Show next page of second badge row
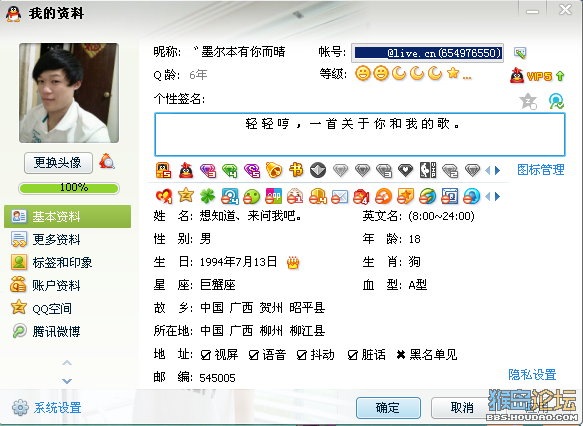 (x=497, y=196)
